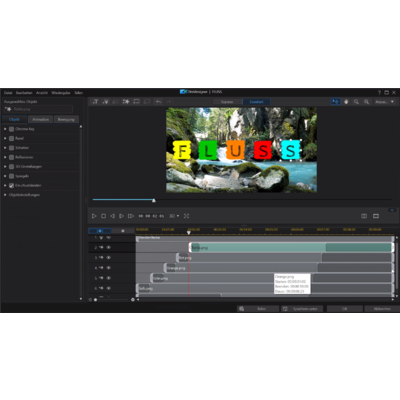Viewport: 400px width, 400px height.
Task: Click the add particle effect toolbar icon
Action: pos(126,102)
